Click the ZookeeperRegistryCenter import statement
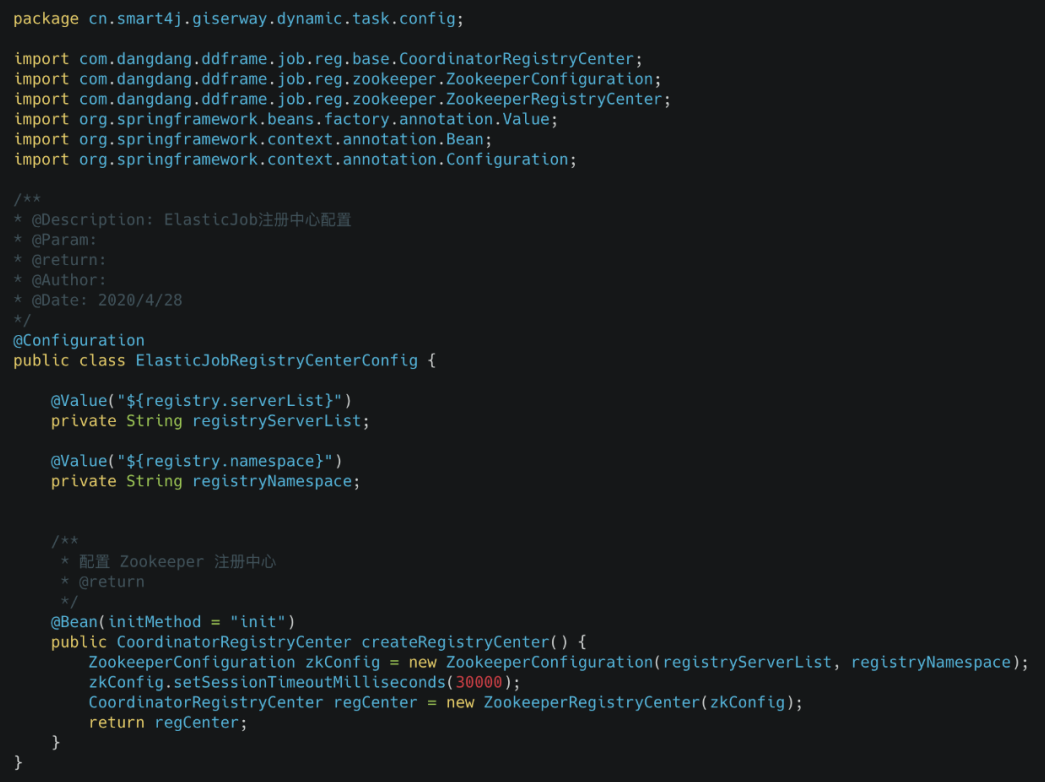The height and width of the screenshot is (782, 1045). tap(342, 99)
